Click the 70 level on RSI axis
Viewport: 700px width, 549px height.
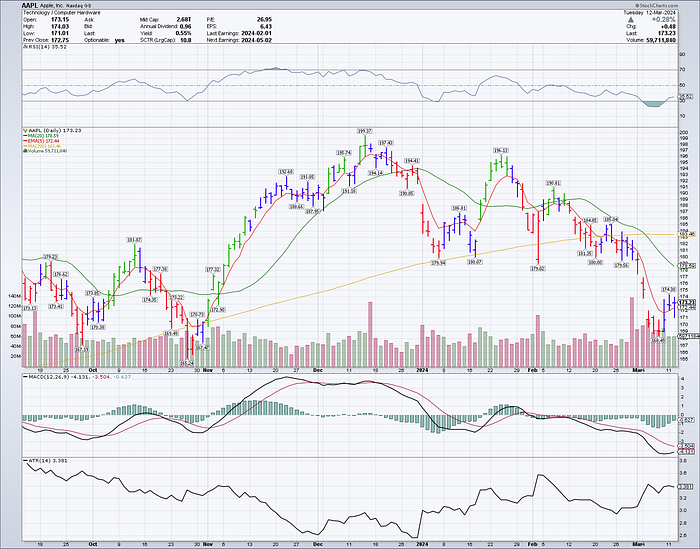click(x=682, y=70)
